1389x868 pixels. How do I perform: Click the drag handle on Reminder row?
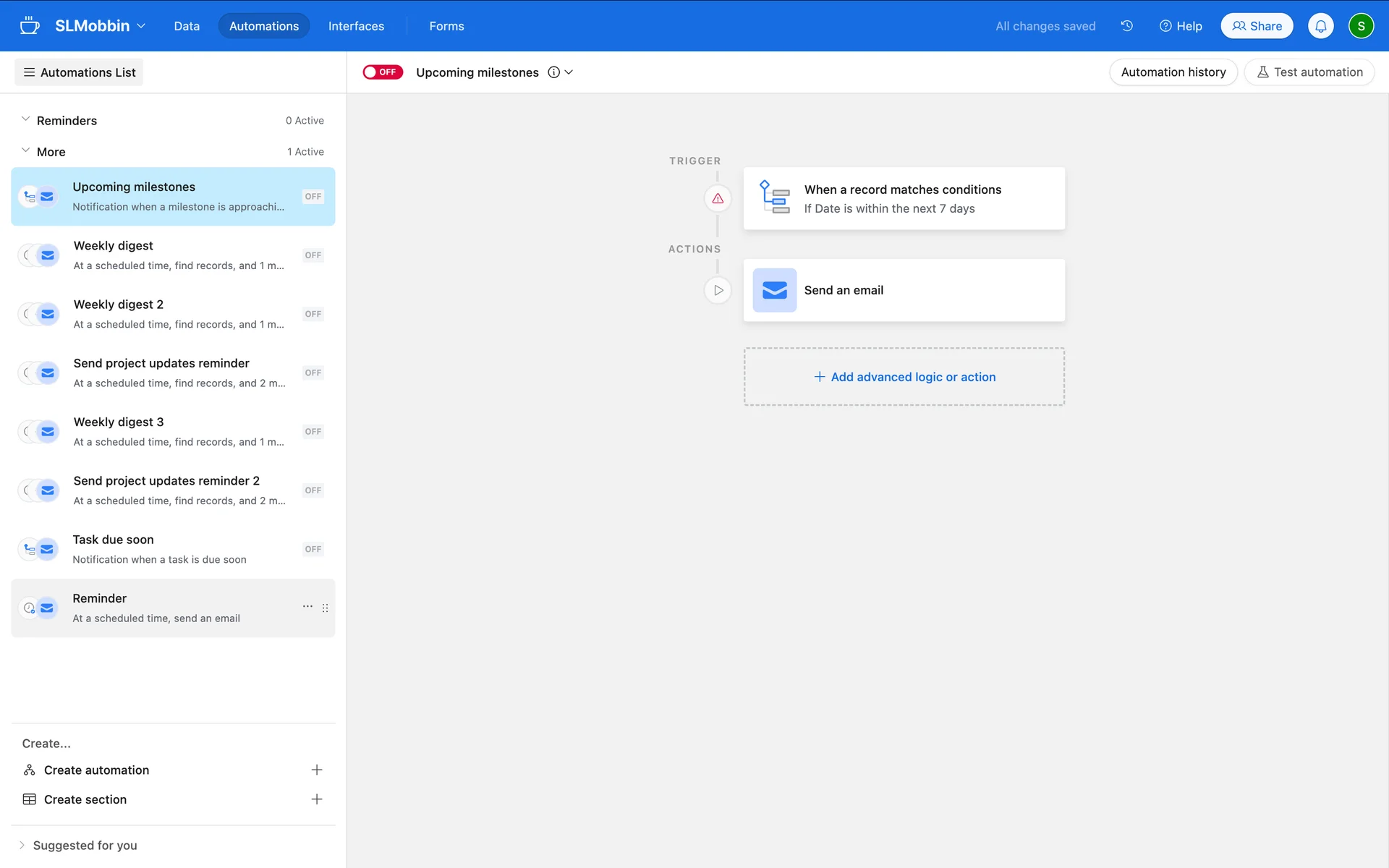(x=325, y=608)
